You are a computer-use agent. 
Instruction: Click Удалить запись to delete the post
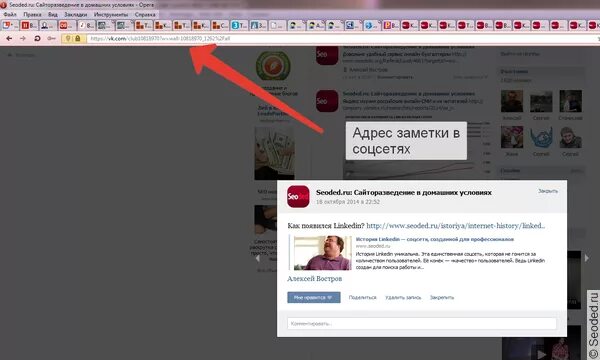(403, 297)
